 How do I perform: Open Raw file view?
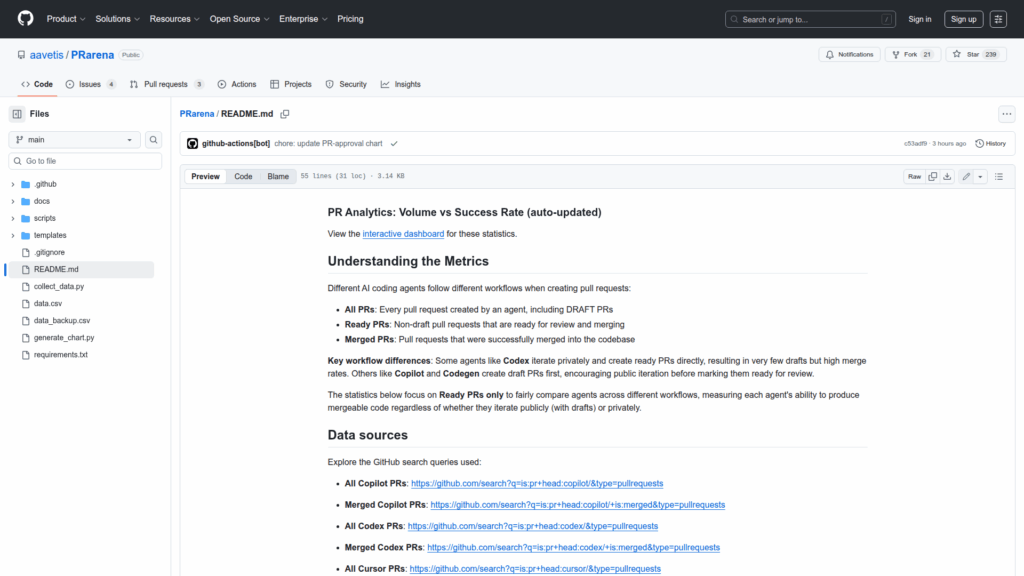click(914, 176)
